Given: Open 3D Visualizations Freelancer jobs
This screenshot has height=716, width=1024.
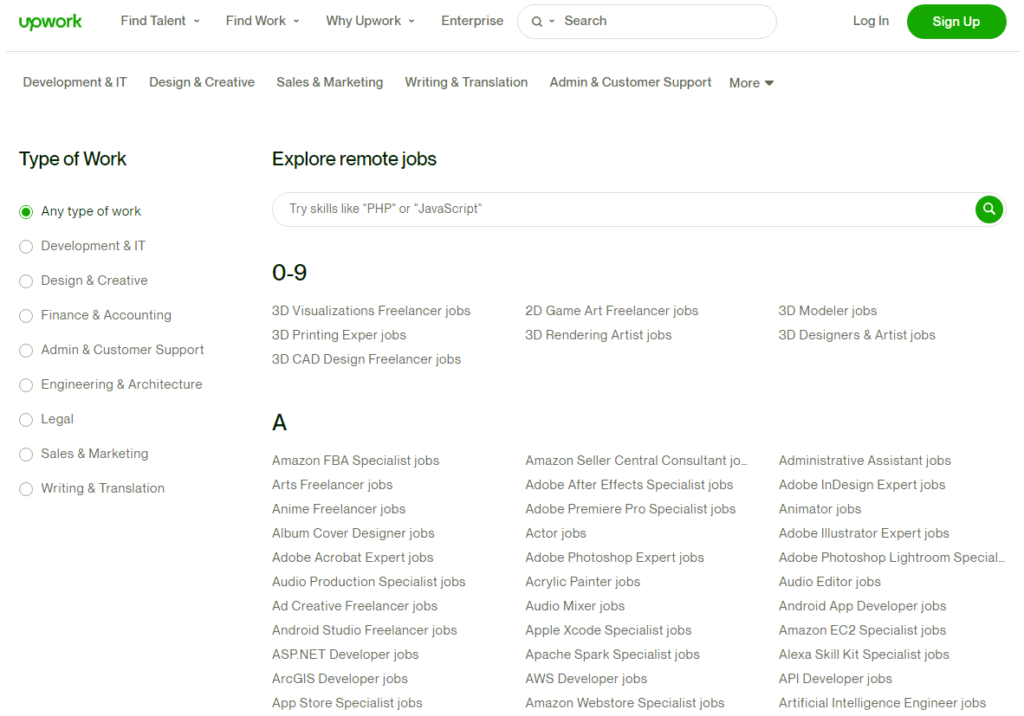Looking at the screenshot, I should (x=371, y=311).
